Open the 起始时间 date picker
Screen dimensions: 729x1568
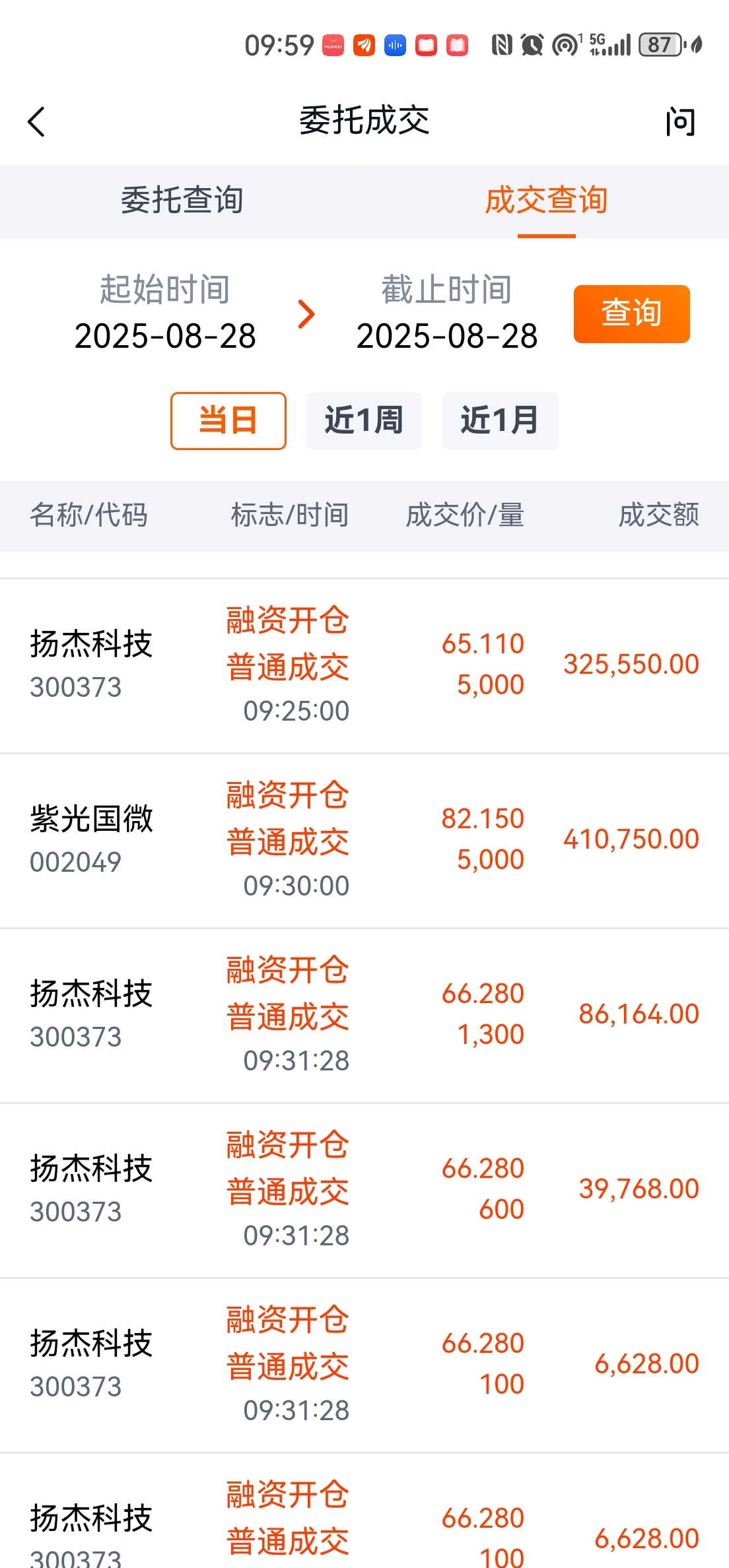click(x=165, y=313)
